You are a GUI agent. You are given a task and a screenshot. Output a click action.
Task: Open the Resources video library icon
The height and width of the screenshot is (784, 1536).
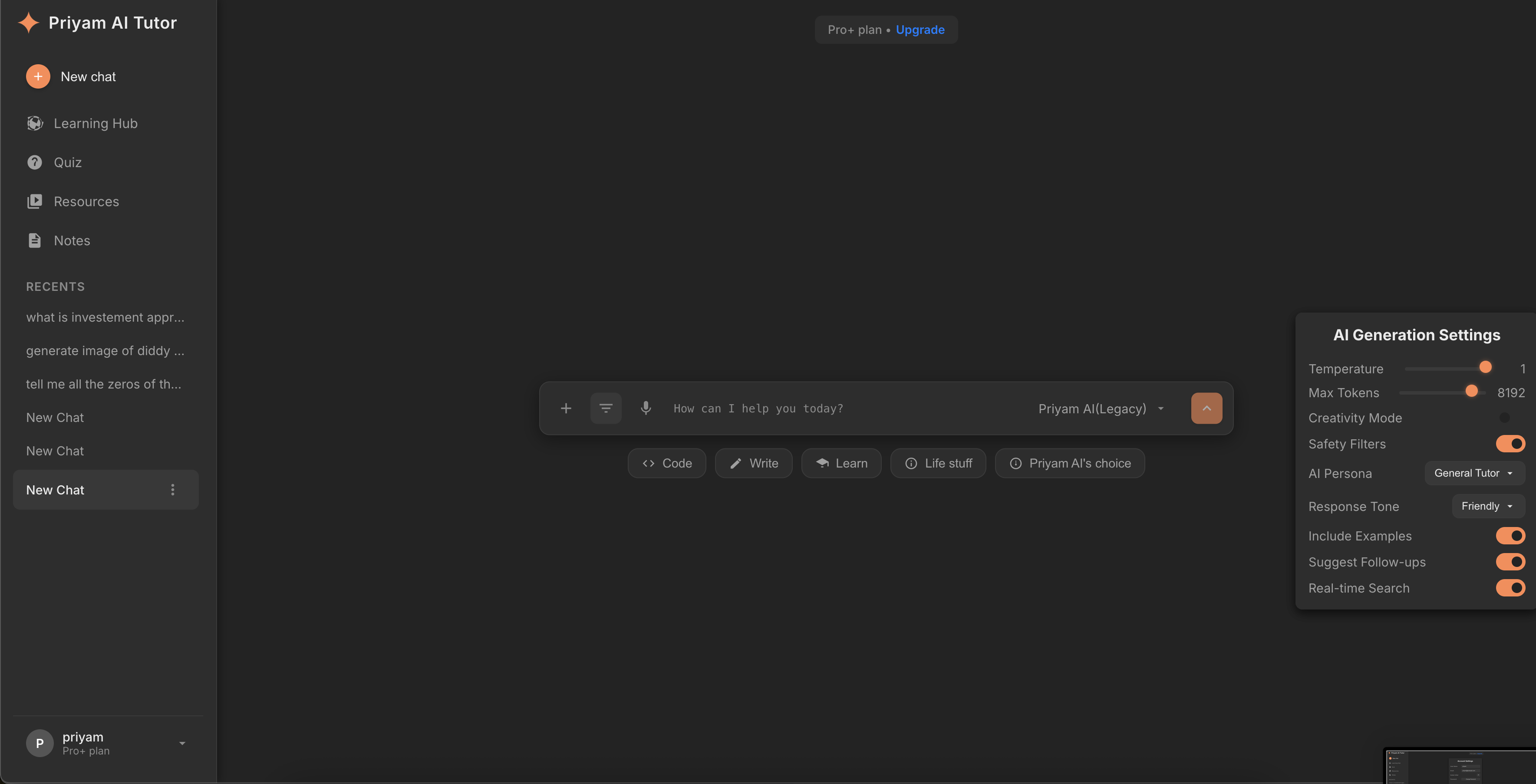tap(35, 201)
